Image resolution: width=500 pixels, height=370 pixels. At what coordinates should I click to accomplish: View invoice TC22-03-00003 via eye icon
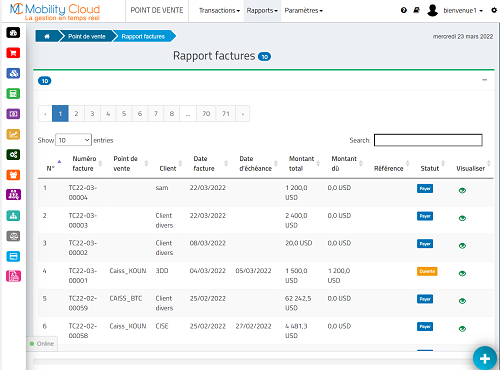(462, 218)
